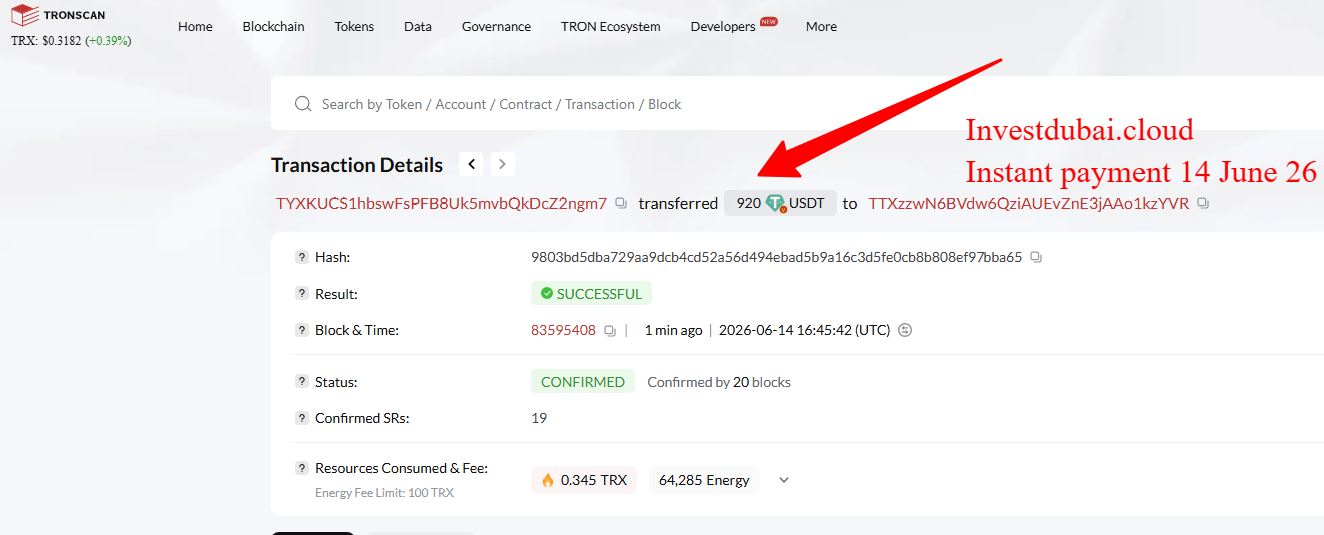Image resolution: width=1324 pixels, height=535 pixels.
Task: Click the timestamp 2026-06-14 16:45:42 (UTC)
Action: tap(804, 330)
